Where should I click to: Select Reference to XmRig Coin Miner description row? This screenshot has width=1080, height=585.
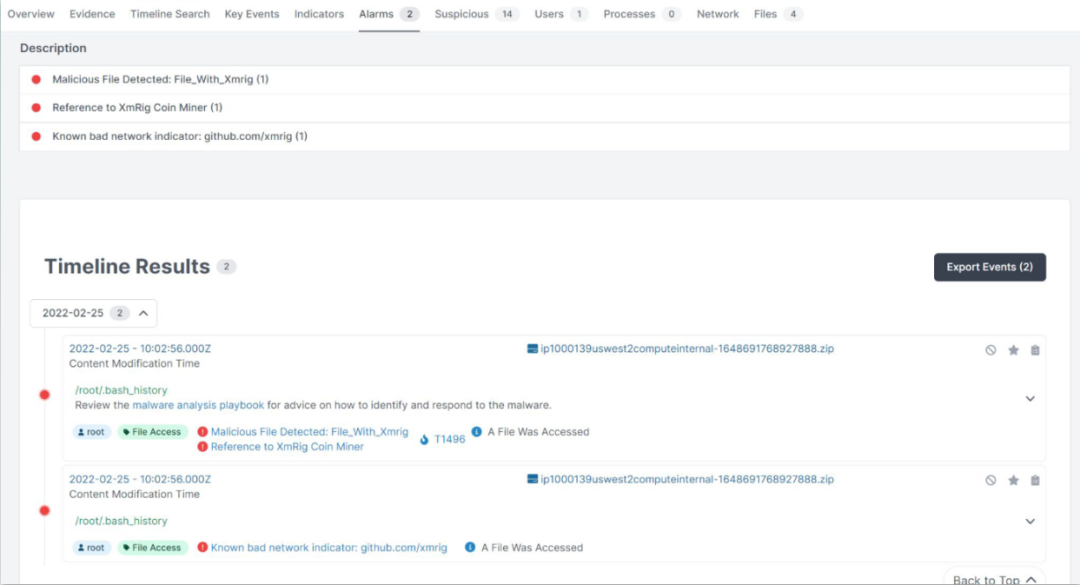coord(545,107)
